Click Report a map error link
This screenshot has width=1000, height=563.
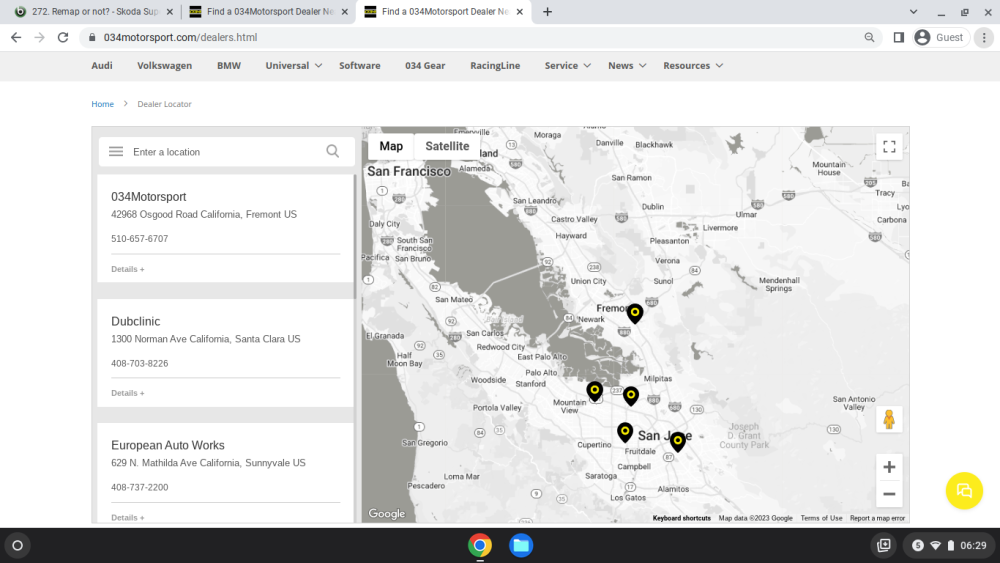coord(877,518)
